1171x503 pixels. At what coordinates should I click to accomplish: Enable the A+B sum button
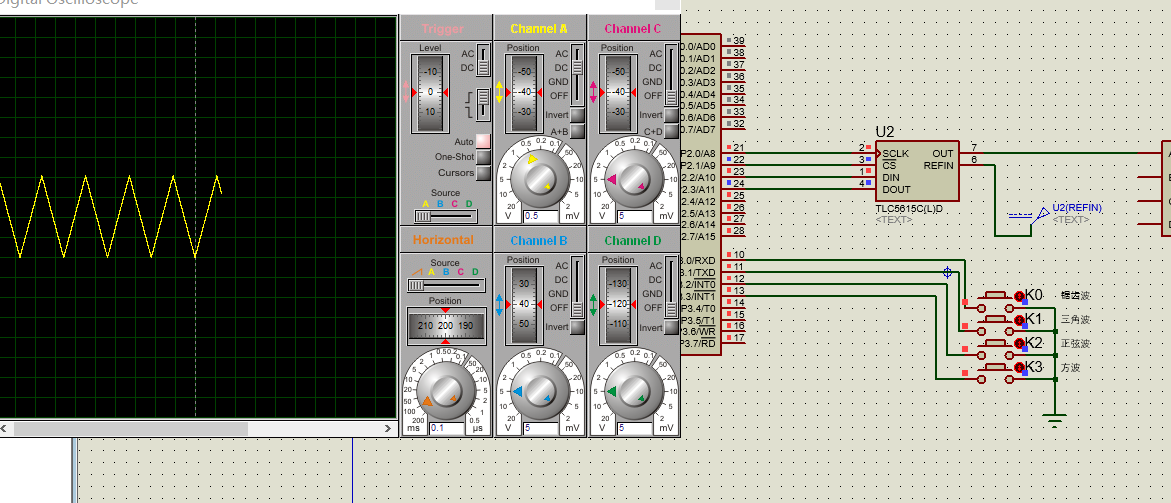click(x=577, y=131)
